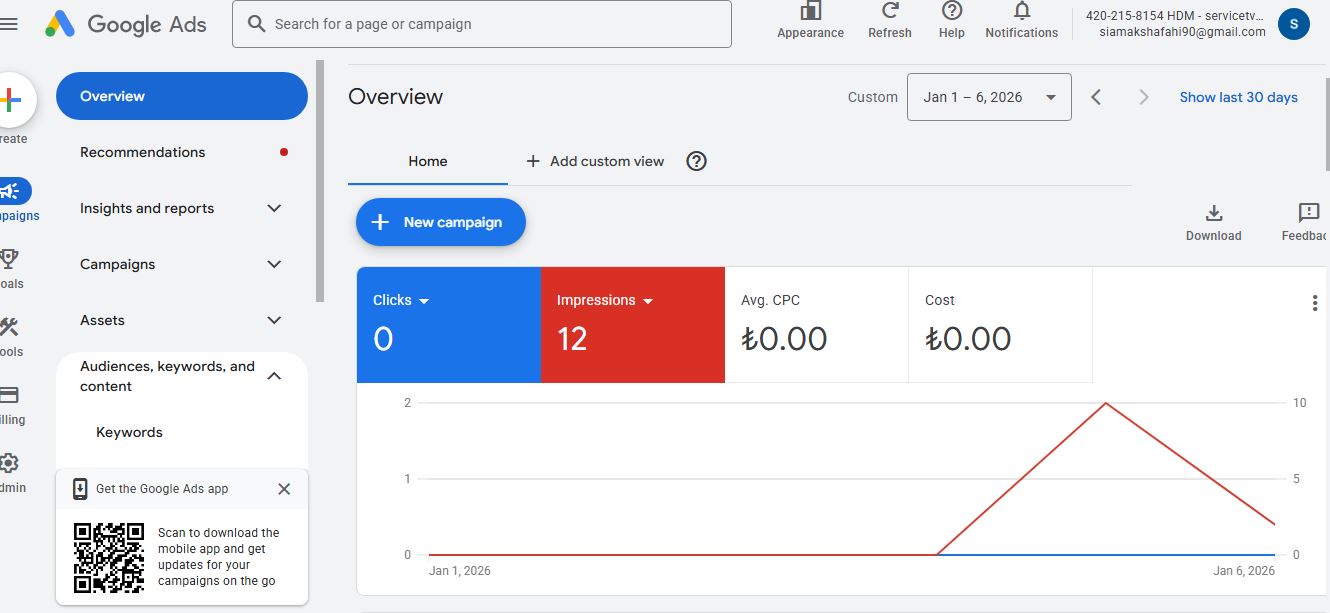Open the Help question mark icon
The width and height of the screenshot is (1330, 613).
tap(951, 11)
